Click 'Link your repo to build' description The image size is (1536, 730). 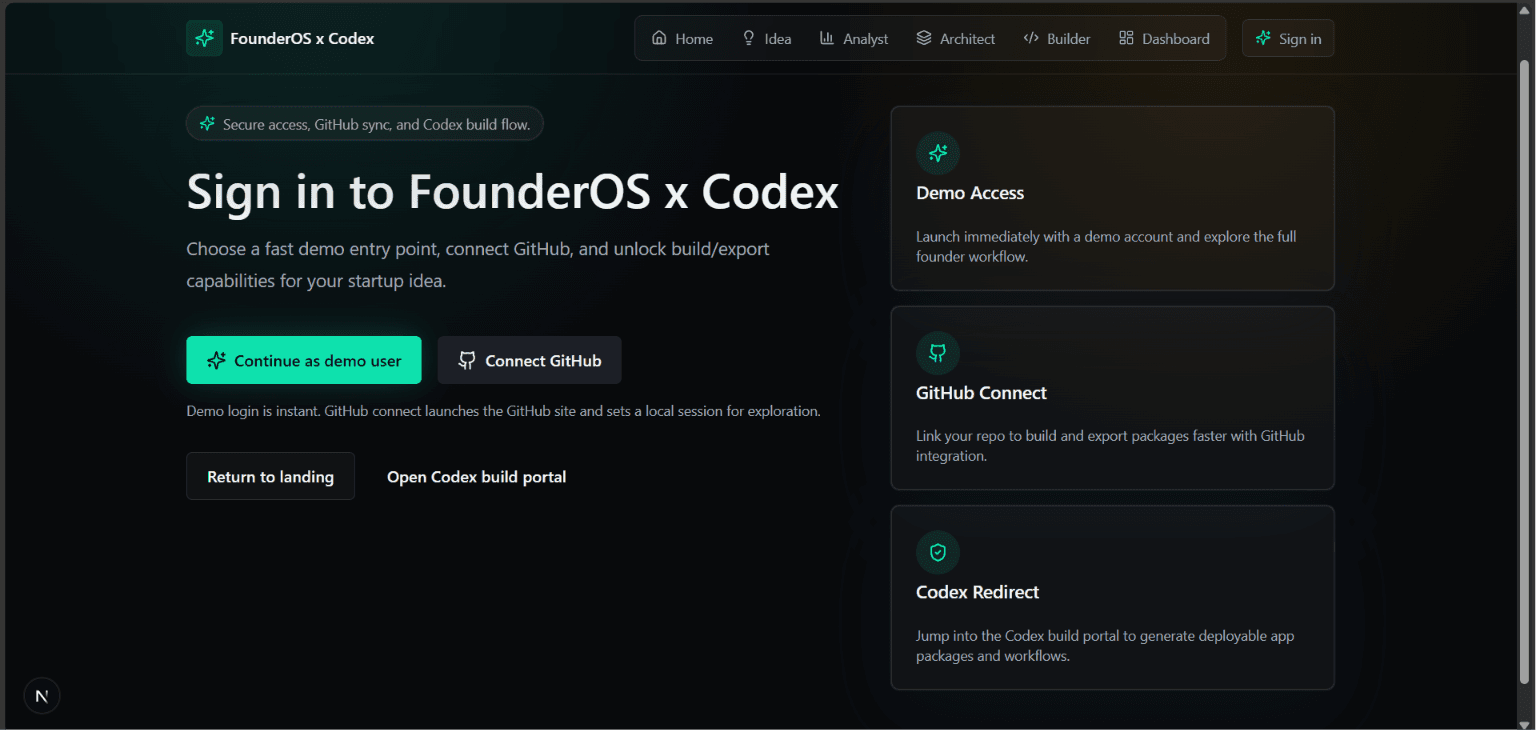1110,446
